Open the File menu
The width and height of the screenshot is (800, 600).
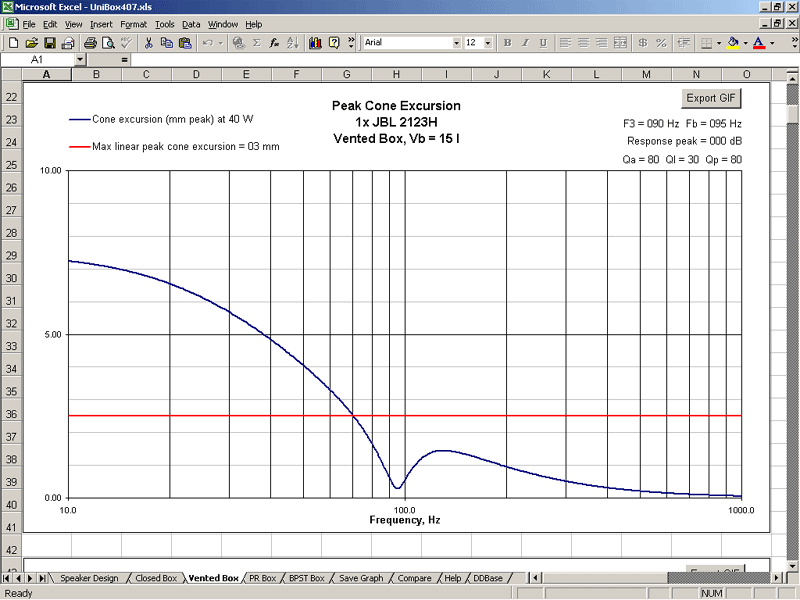[x=29, y=24]
